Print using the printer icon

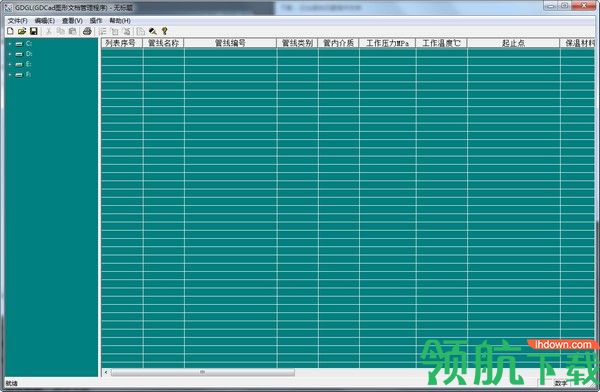coord(87,31)
